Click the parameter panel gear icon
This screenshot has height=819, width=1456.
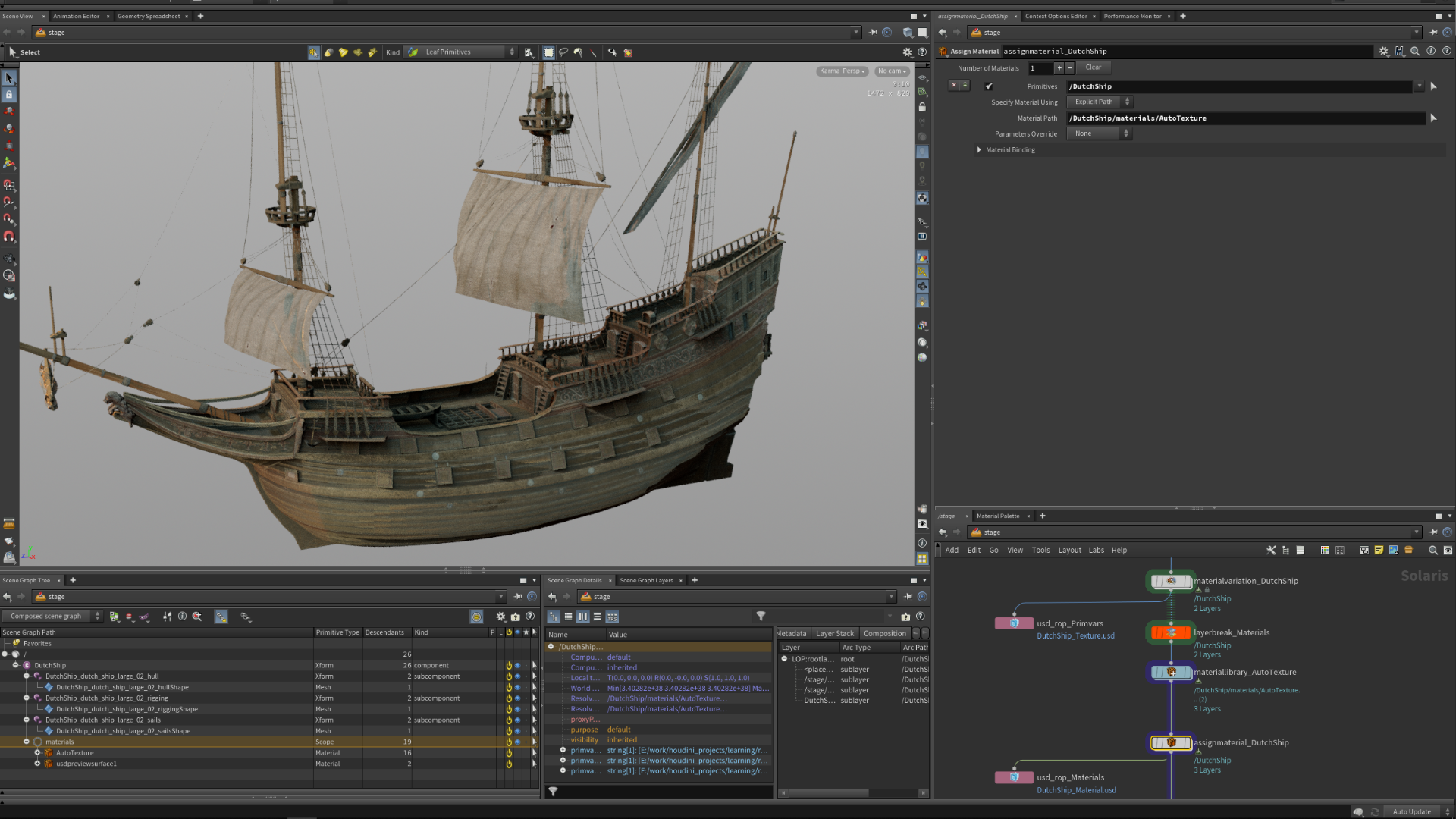click(1384, 52)
